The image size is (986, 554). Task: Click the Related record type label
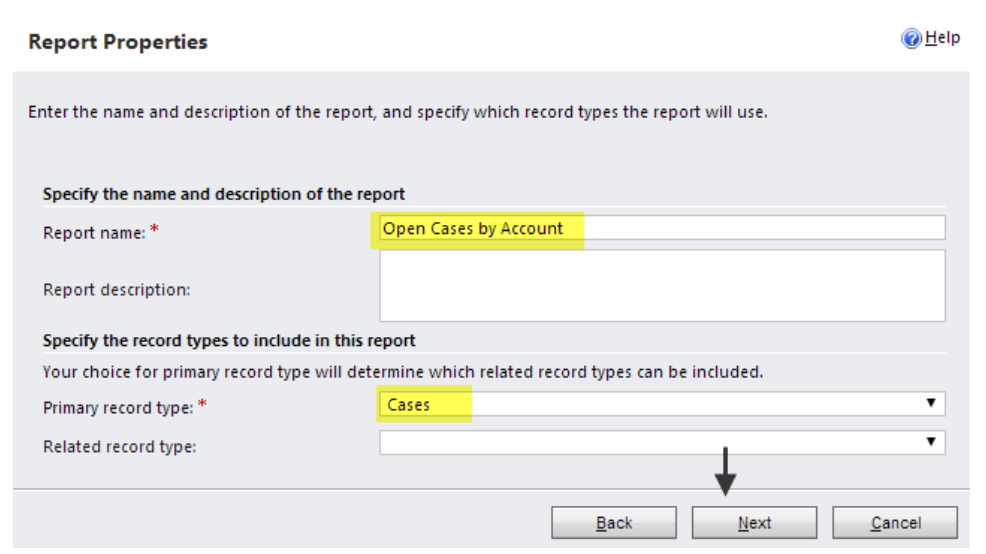tap(119, 446)
